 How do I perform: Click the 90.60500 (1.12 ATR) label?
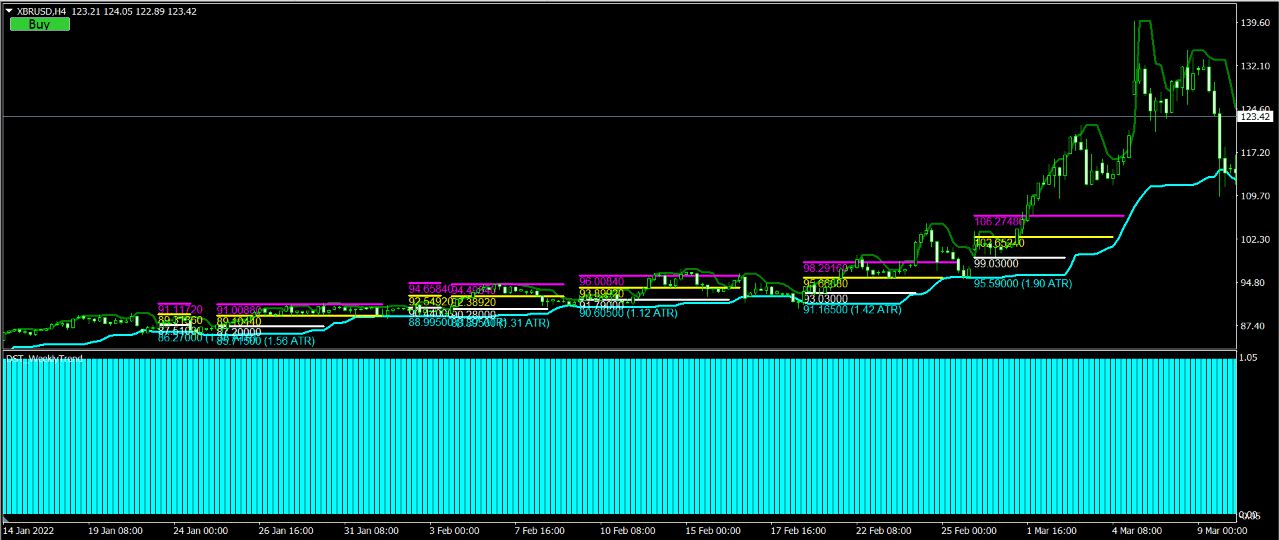point(628,313)
